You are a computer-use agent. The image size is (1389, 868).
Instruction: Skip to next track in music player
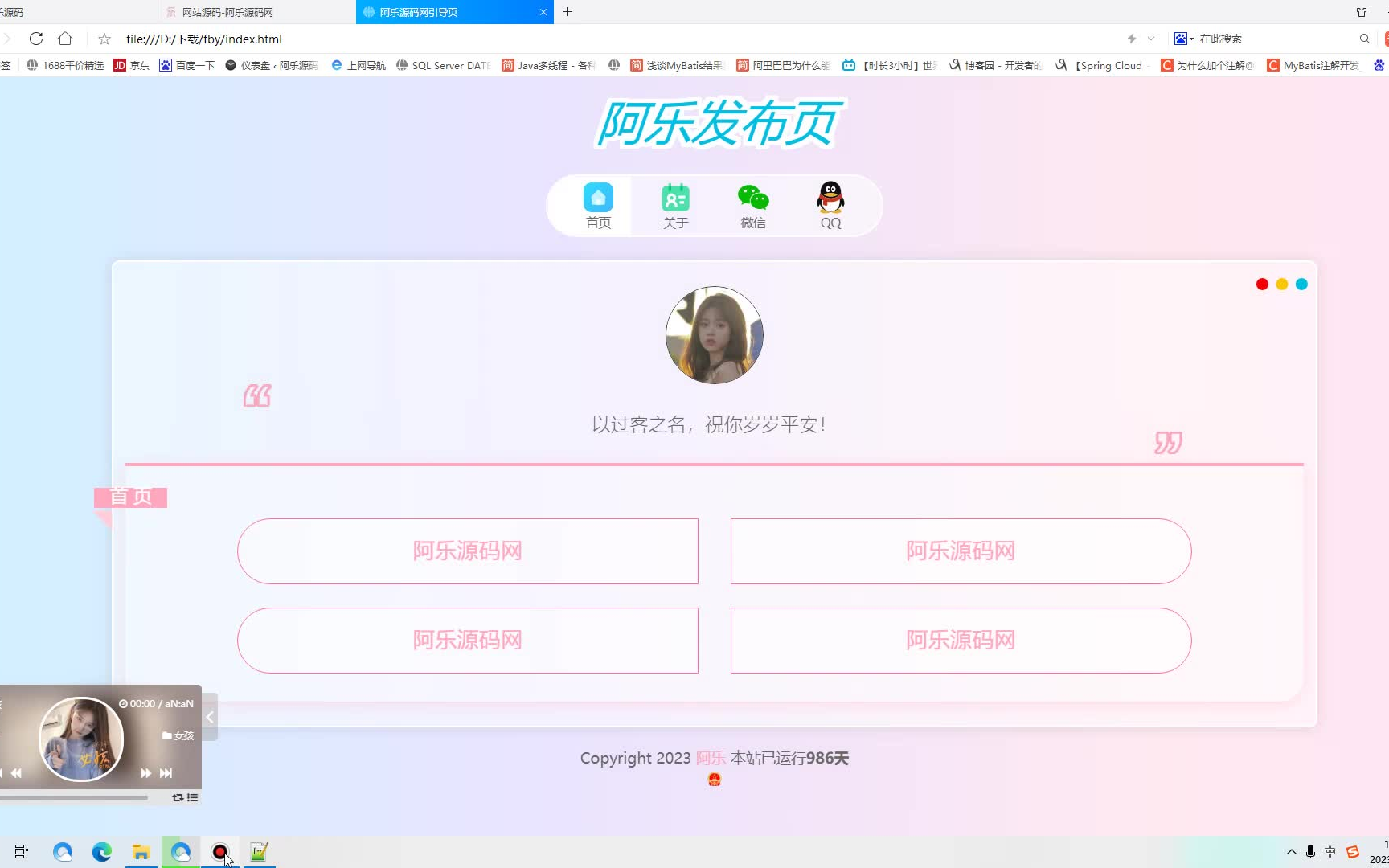[x=166, y=772]
